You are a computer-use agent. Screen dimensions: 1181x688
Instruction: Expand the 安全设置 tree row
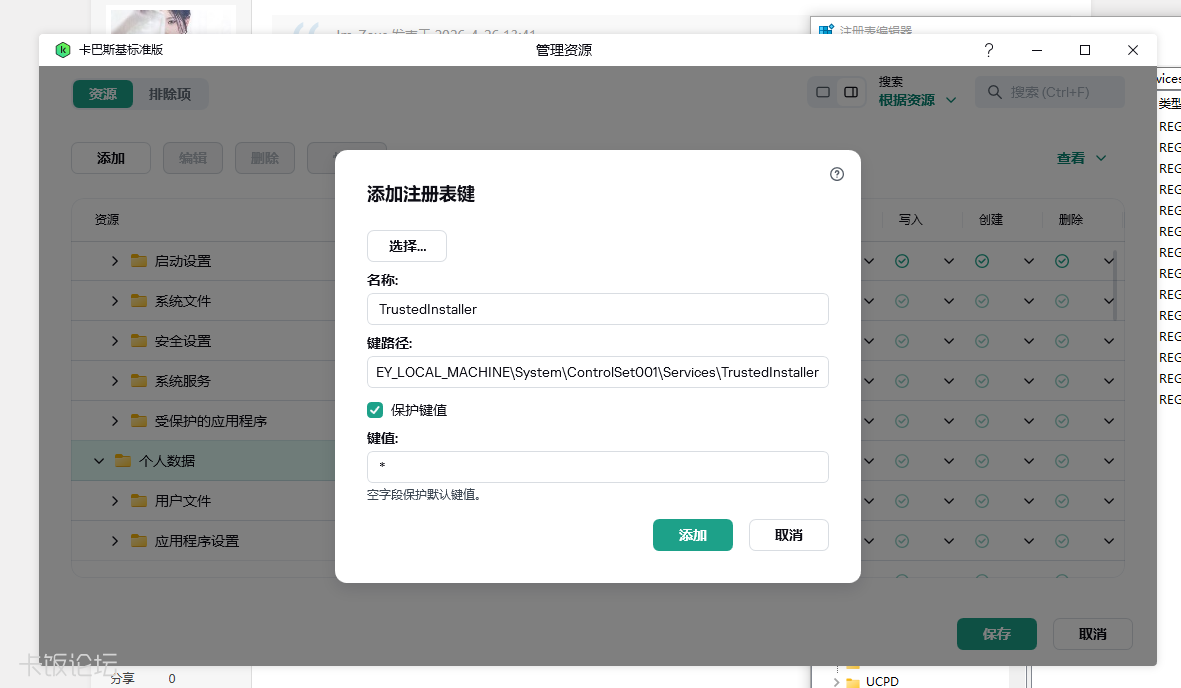point(114,341)
